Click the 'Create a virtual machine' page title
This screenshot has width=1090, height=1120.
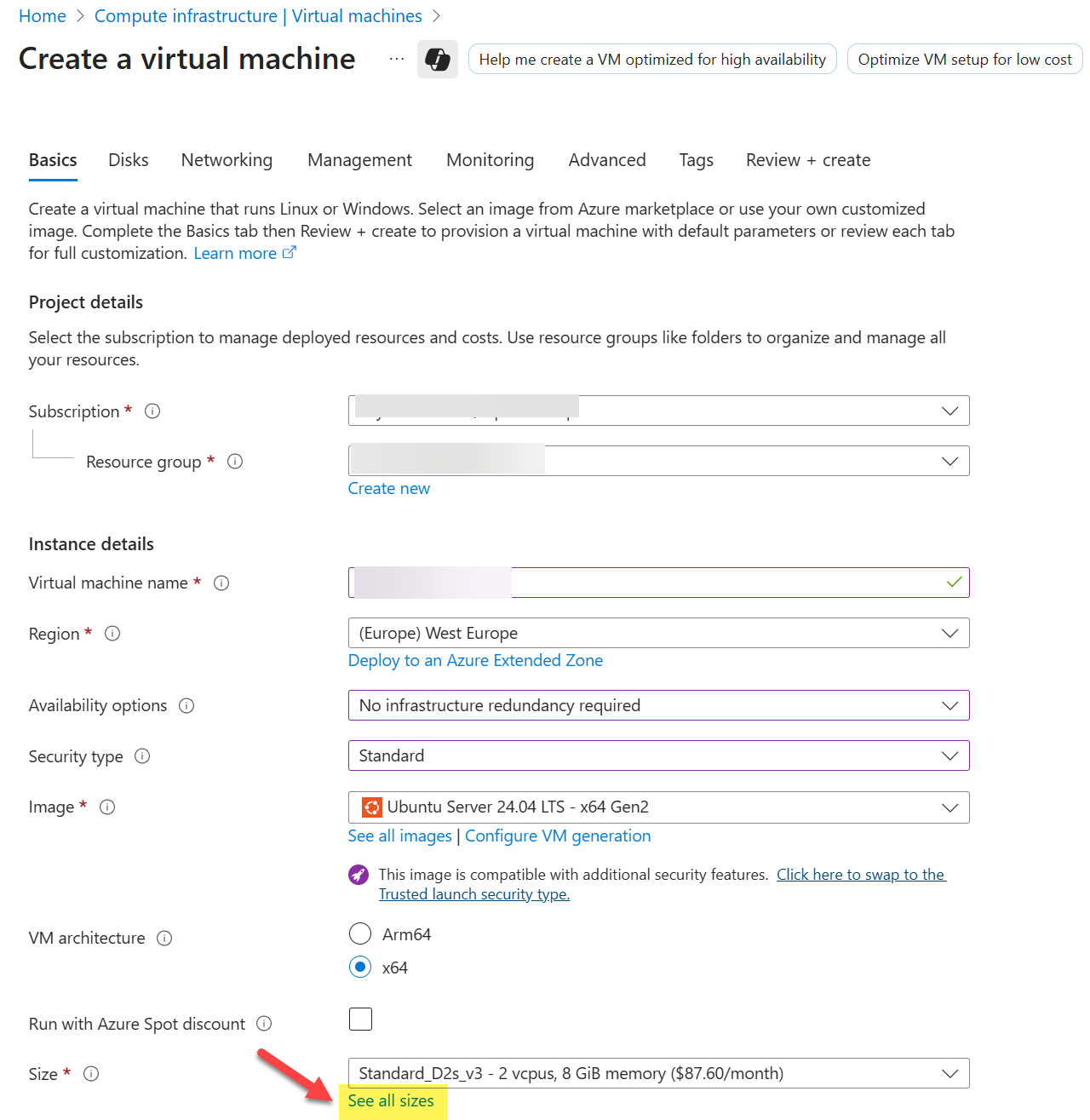187,59
